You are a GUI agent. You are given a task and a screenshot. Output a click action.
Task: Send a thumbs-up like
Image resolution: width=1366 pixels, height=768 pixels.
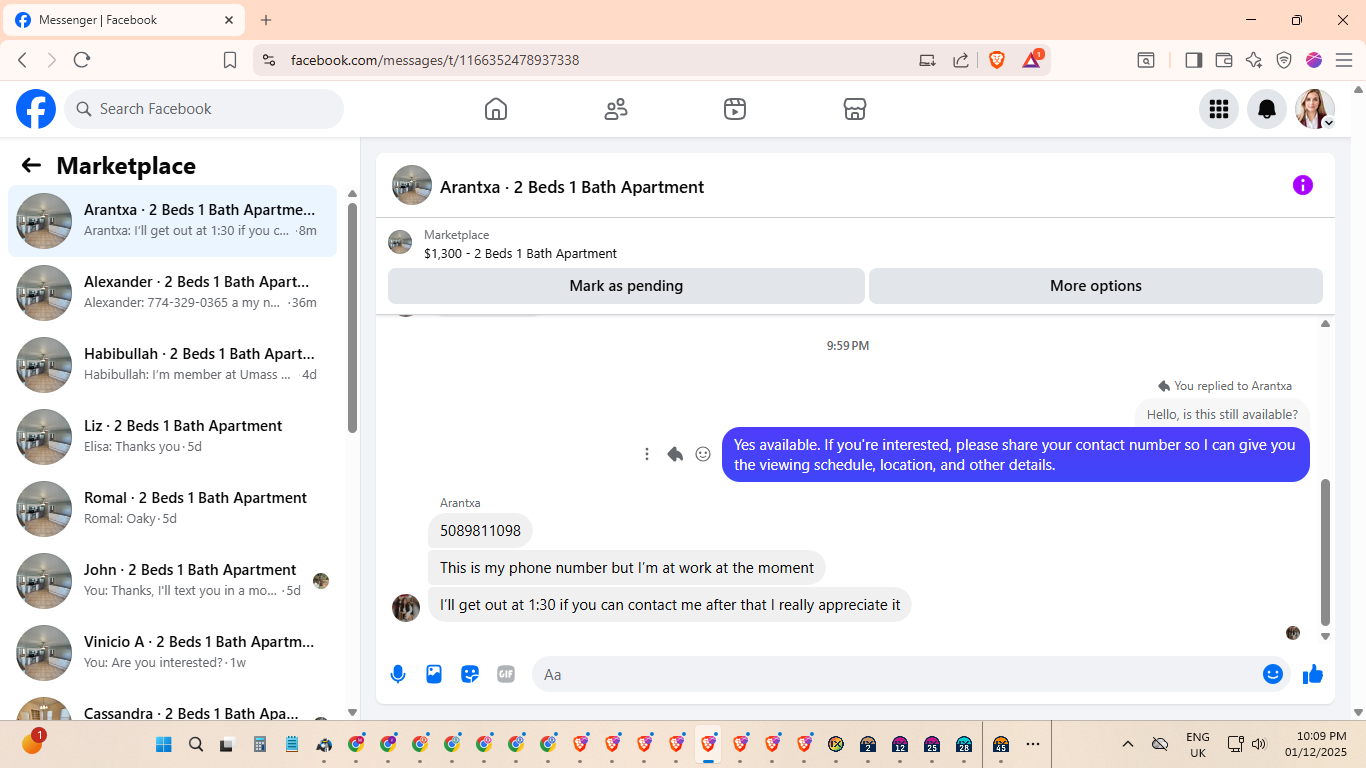pyautogui.click(x=1313, y=674)
